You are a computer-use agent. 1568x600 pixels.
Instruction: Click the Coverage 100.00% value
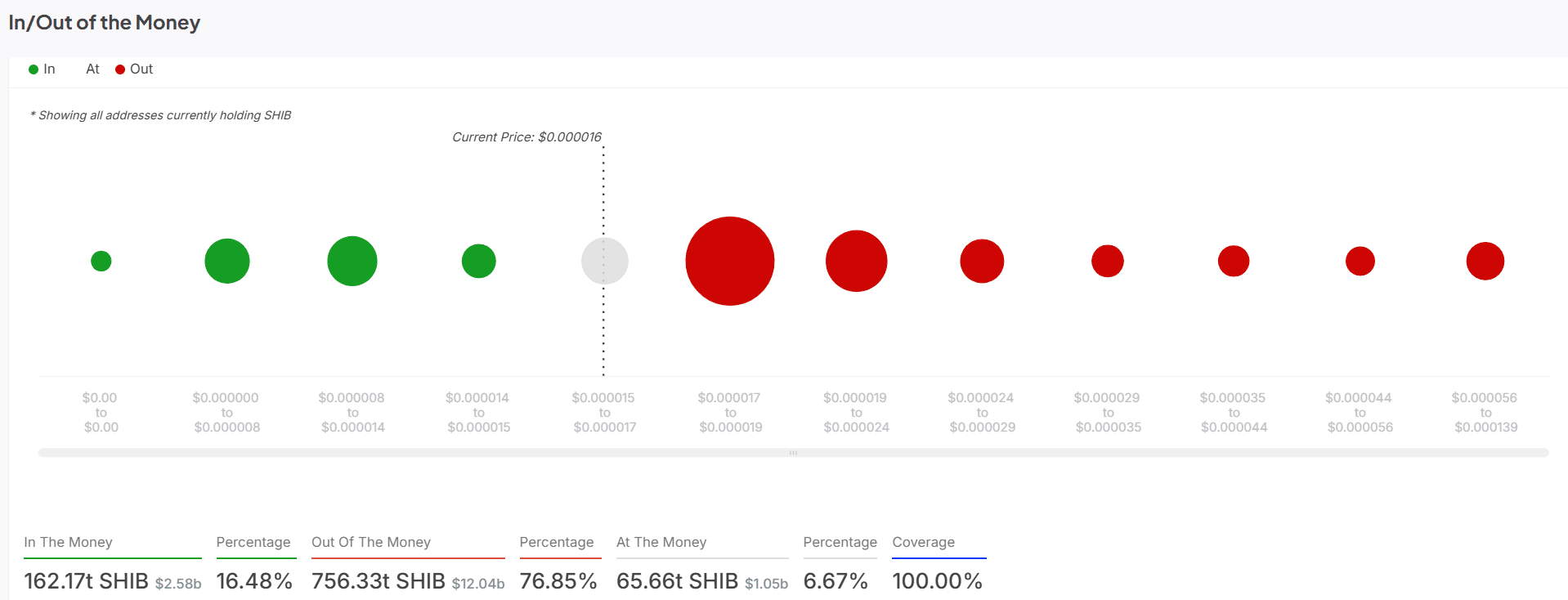(x=937, y=581)
